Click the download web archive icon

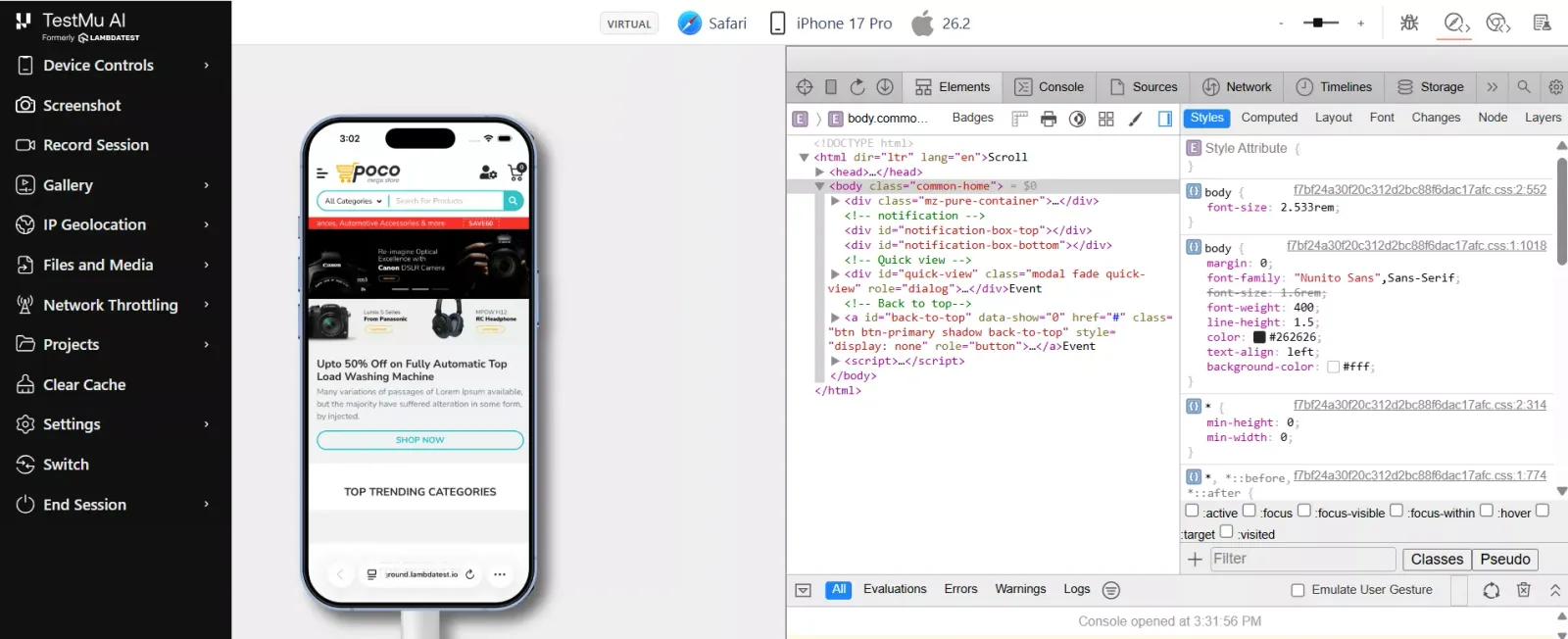point(885,87)
